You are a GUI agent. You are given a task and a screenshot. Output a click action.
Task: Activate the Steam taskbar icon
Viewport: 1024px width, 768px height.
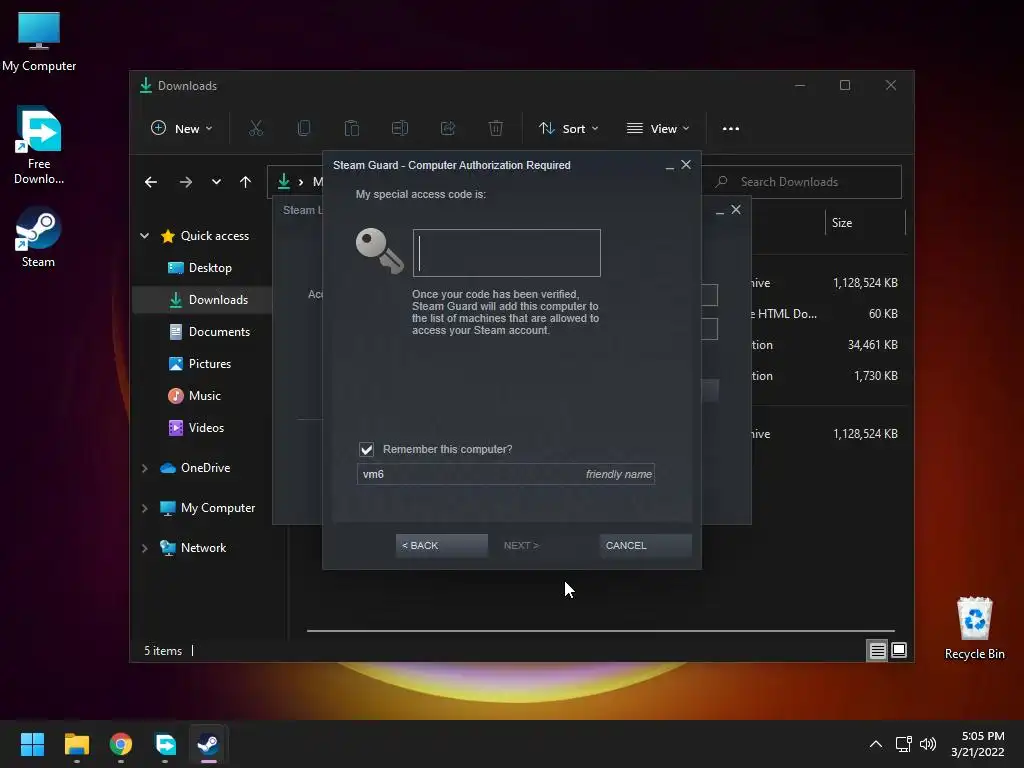pyautogui.click(x=208, y=744)
